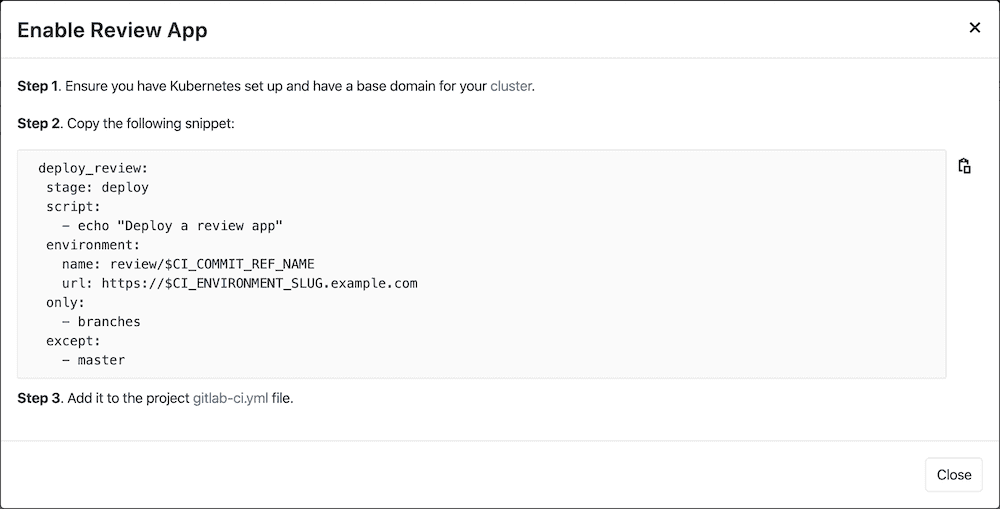
Task: Open the cluster link in Step 1
Action: (x=511, y=86)
